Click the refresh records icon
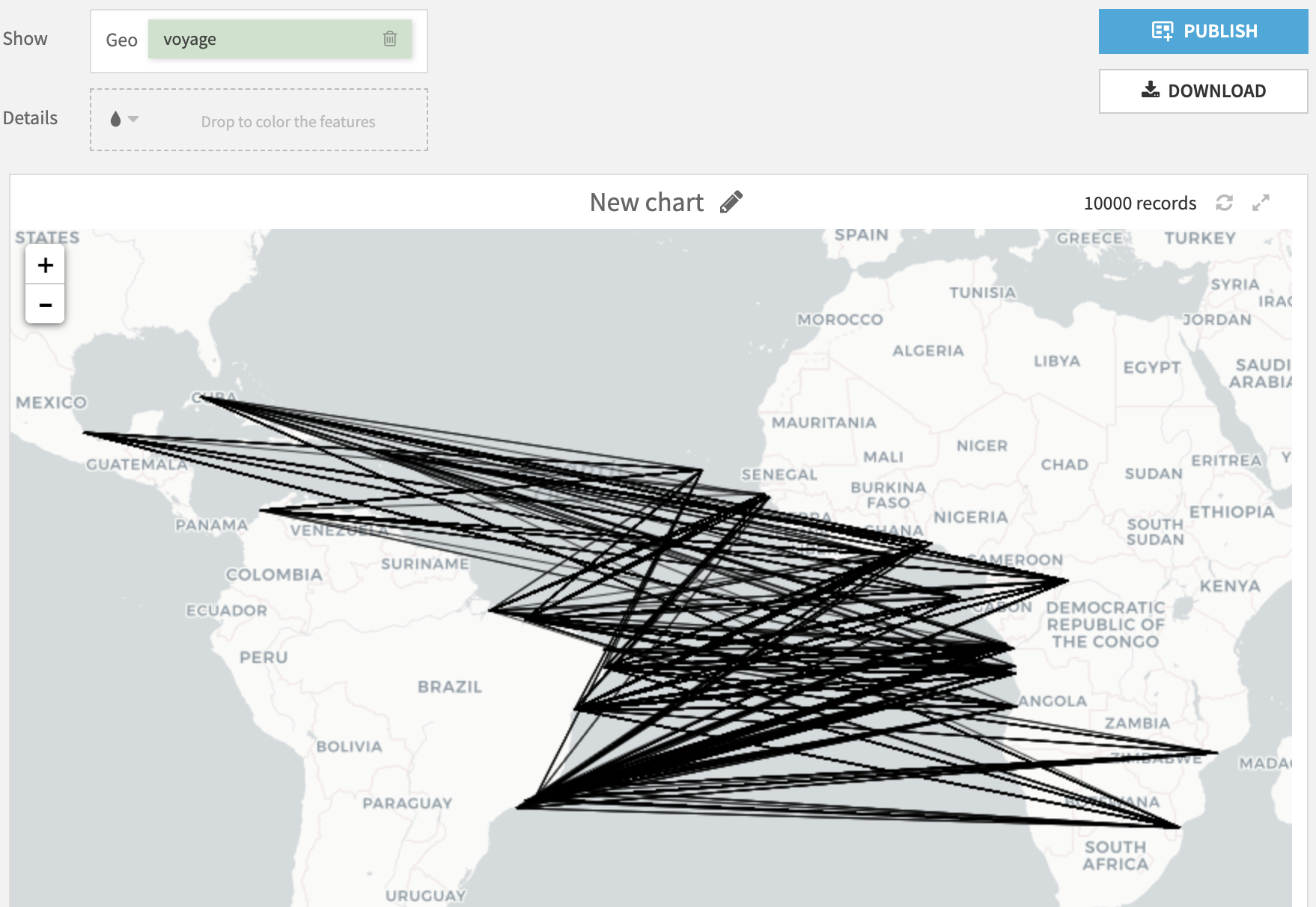Viewport: 1316px width, 907px height. pyautogui.click(x=1225, y=203)
